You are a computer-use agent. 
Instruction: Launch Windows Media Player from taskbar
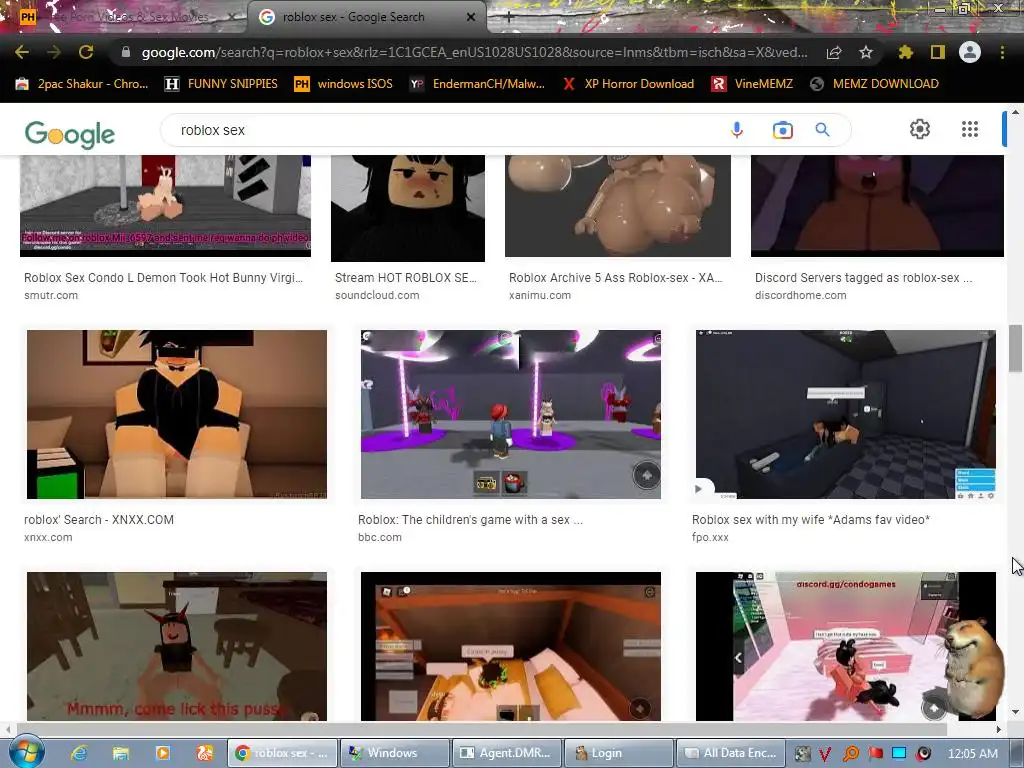coord(163,753)
